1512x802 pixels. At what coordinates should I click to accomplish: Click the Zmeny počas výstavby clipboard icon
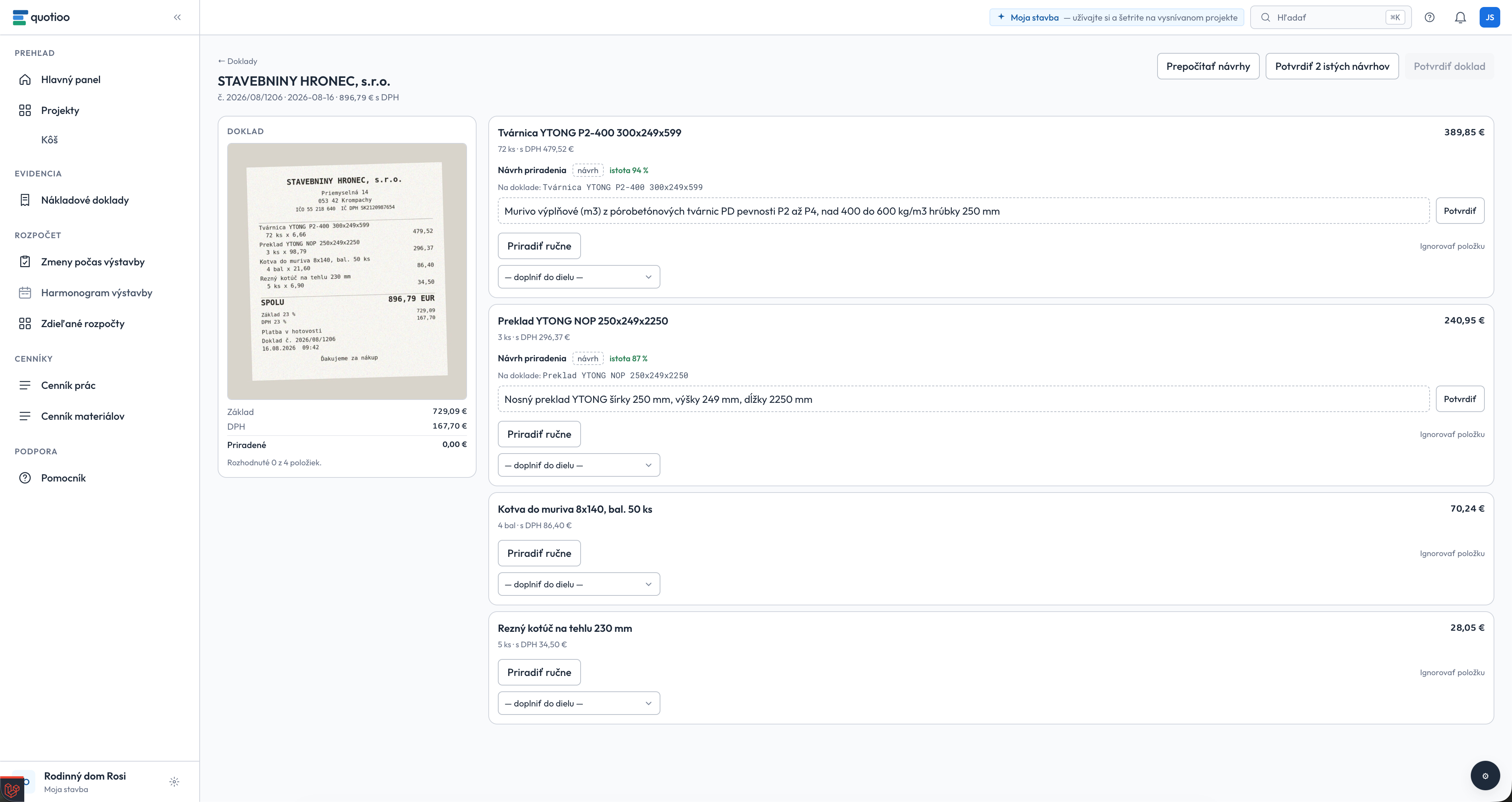25,262
